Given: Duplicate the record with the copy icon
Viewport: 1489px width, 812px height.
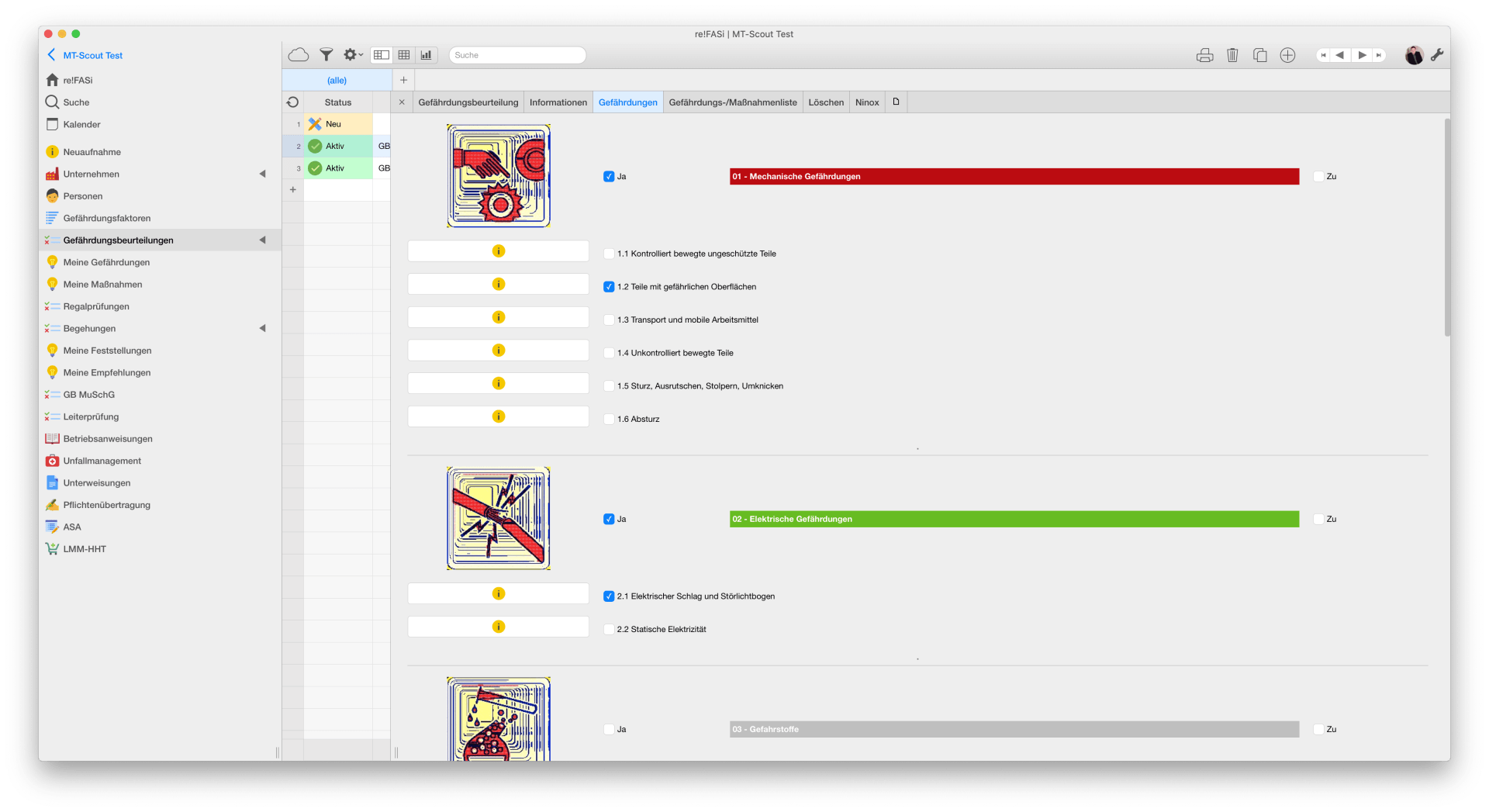Looking at the screenshot, I should pos(1260,55).
